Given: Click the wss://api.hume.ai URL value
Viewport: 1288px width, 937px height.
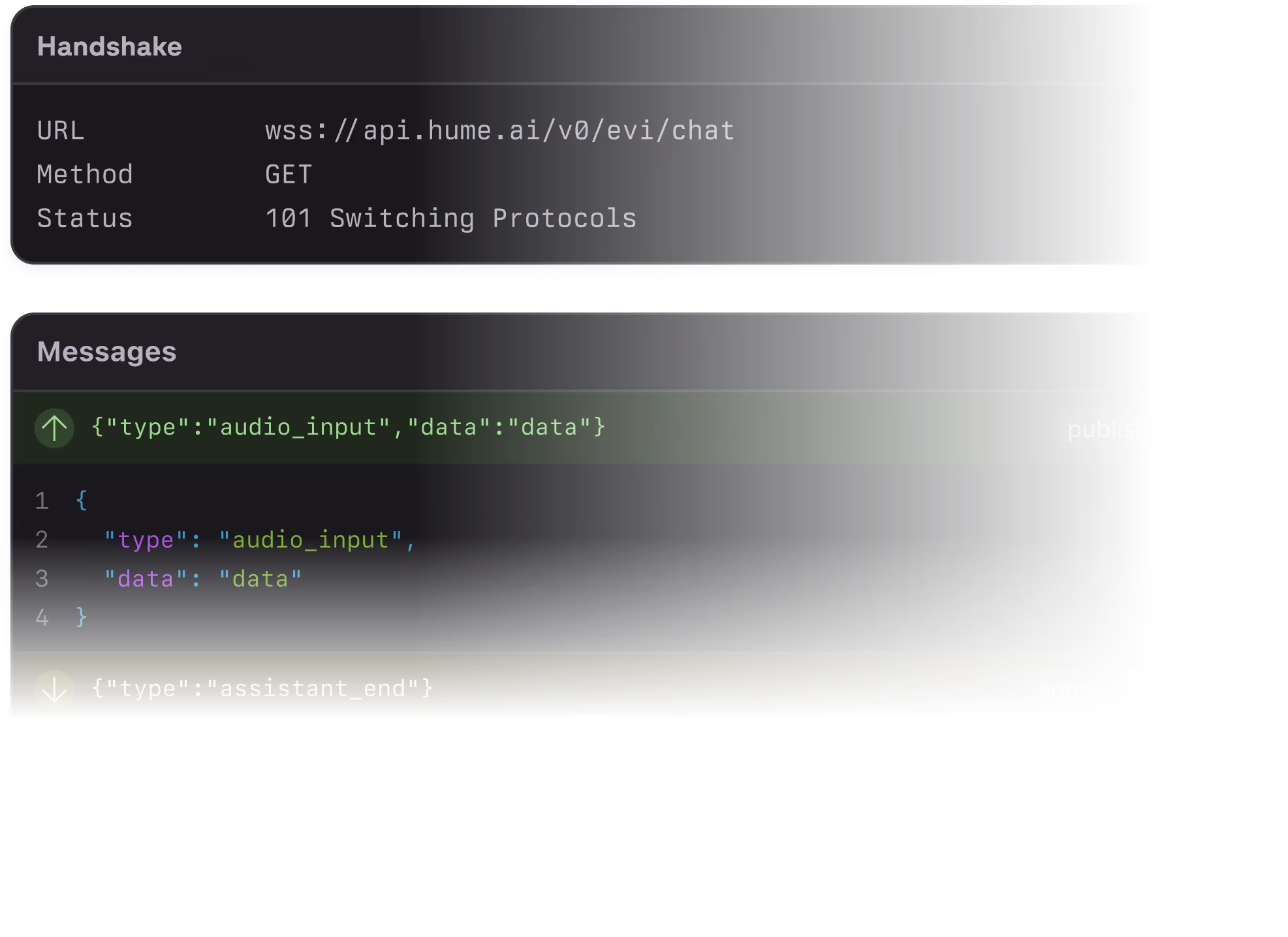Looking at the screenshot, I should (x=499, y=131).
